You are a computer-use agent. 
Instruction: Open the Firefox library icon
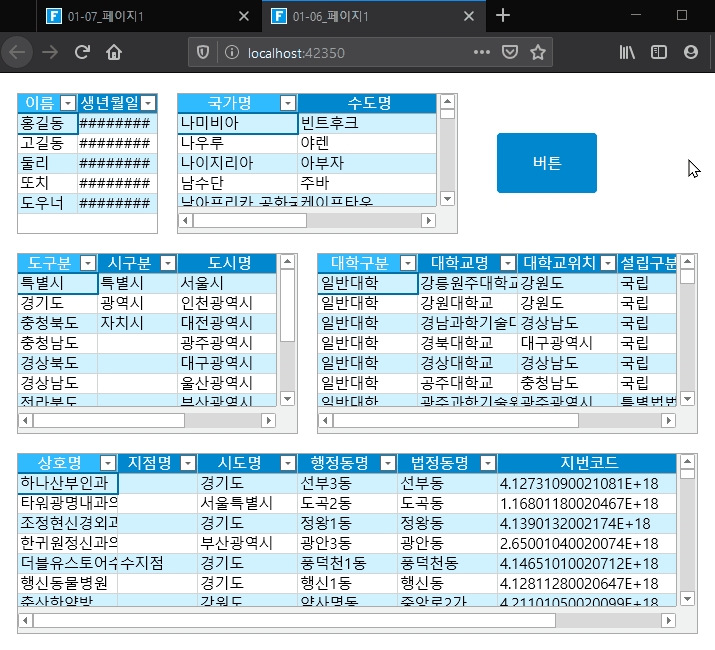(x=627, y=52)
